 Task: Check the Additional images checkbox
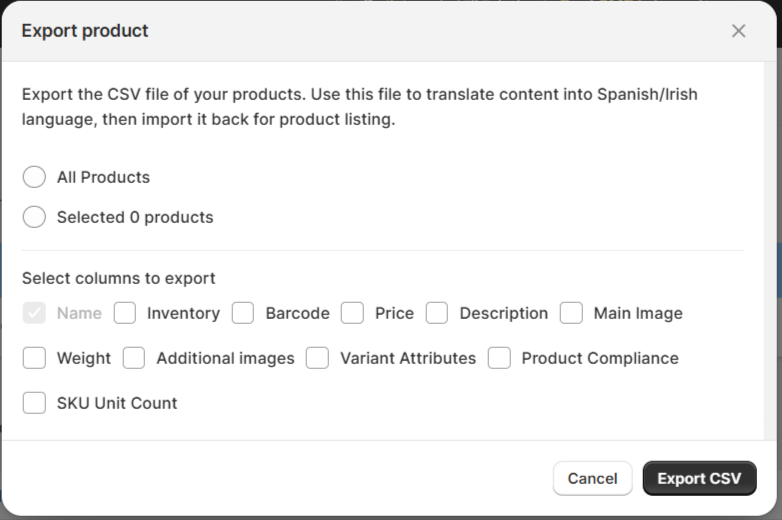(x=134, y=358)
